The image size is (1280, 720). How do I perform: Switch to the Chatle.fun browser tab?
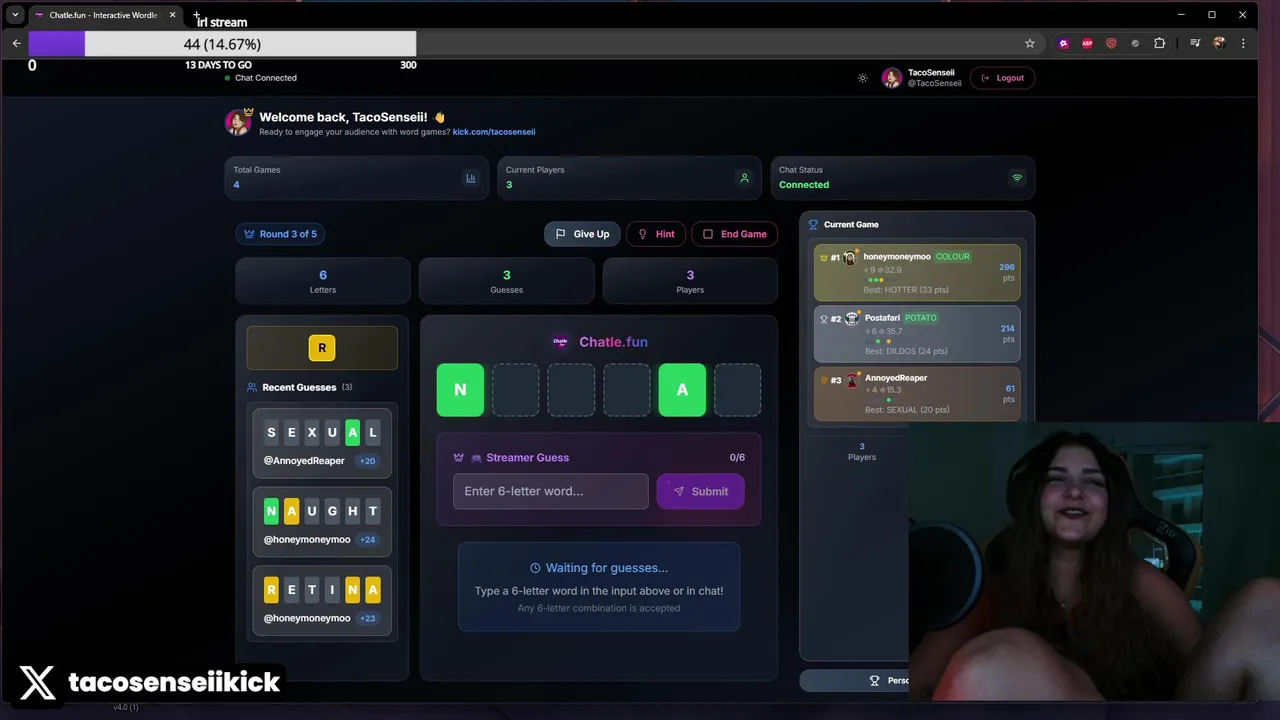click(x=102, y=15)
